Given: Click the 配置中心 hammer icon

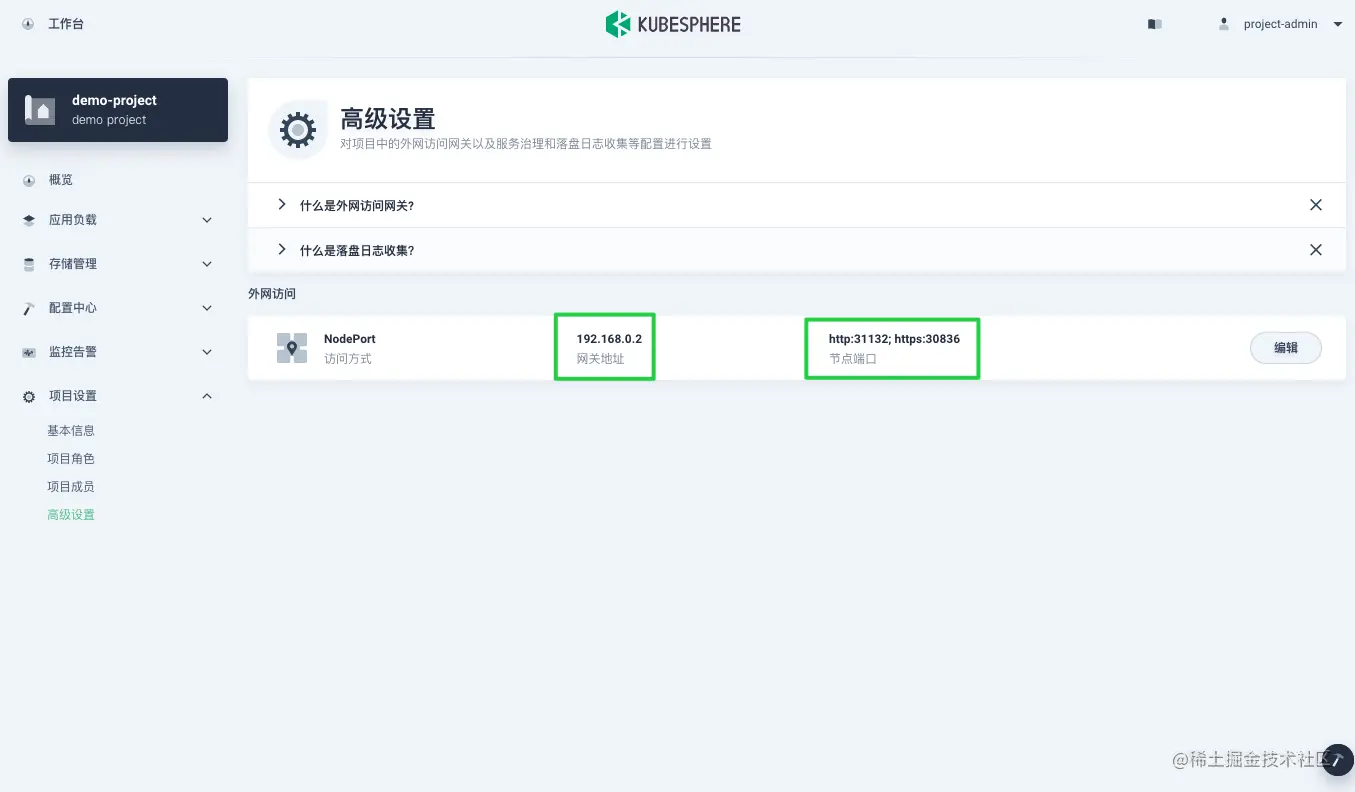Looking at the screenshot, I should [29, 308].
